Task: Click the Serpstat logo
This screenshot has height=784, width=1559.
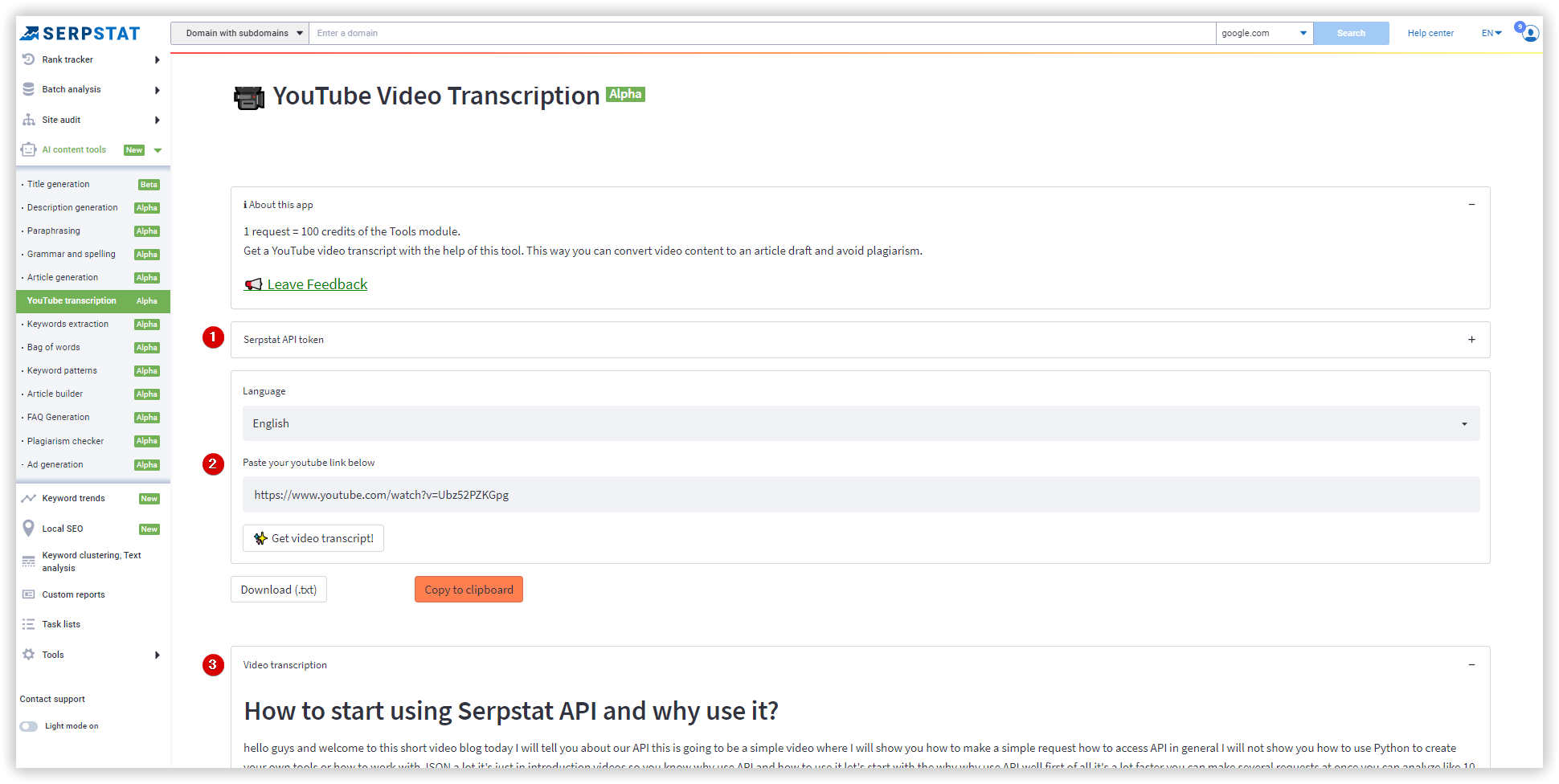Action: point(80,33)
